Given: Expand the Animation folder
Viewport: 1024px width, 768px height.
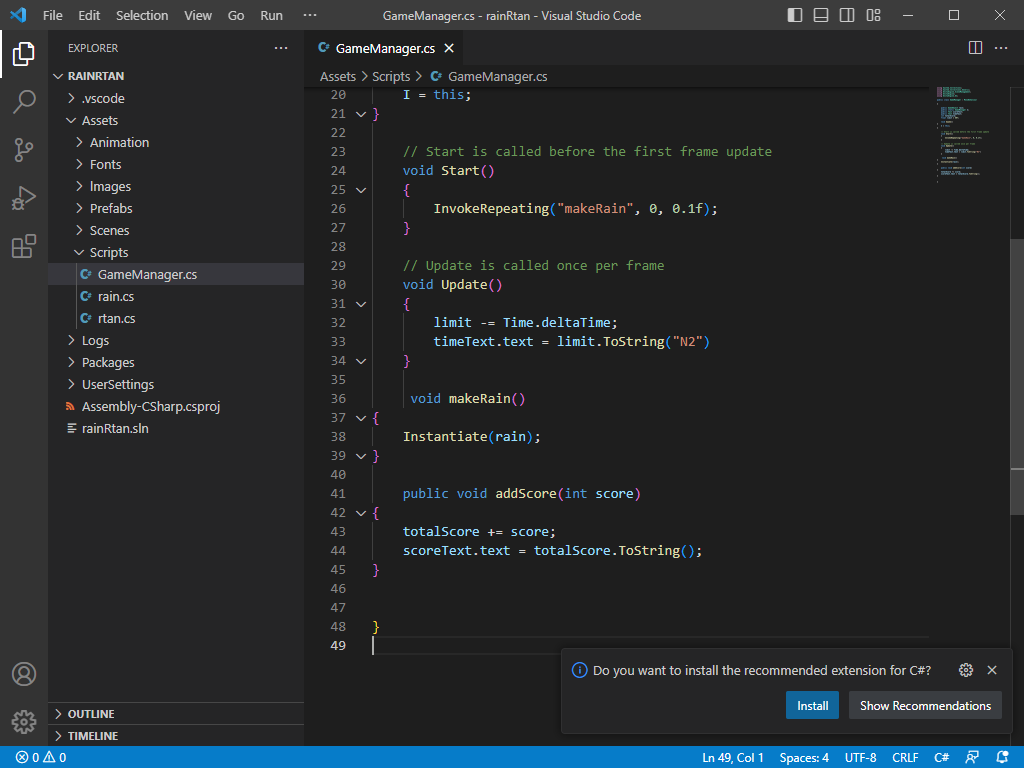Looking at the screenshot, I should (79, 142).
